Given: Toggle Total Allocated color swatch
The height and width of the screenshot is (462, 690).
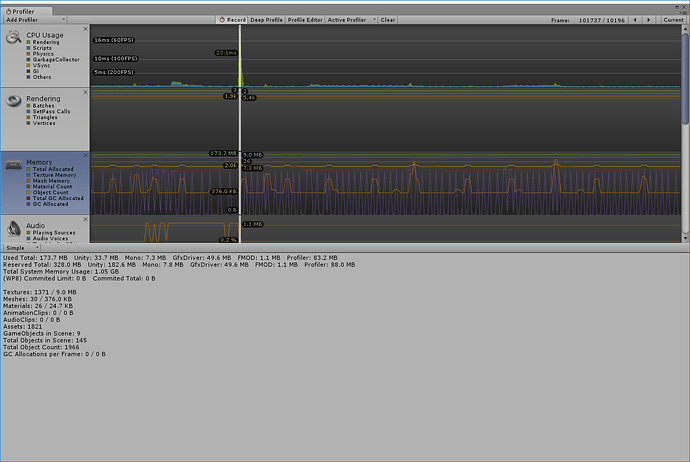Looking at the screenshot, I should pos(29,169).
